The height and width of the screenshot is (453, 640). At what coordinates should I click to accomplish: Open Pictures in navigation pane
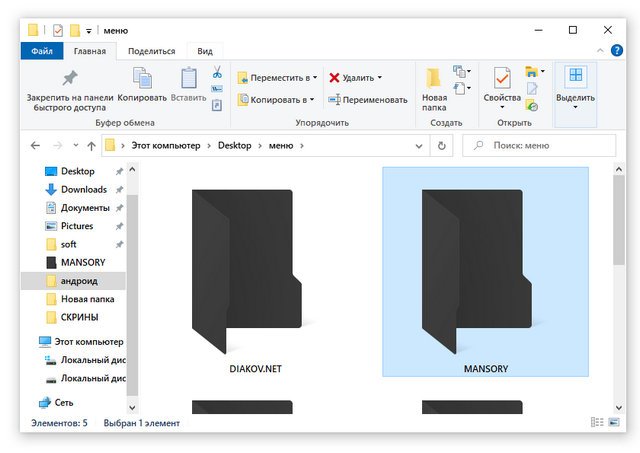(x=77, y=226)
